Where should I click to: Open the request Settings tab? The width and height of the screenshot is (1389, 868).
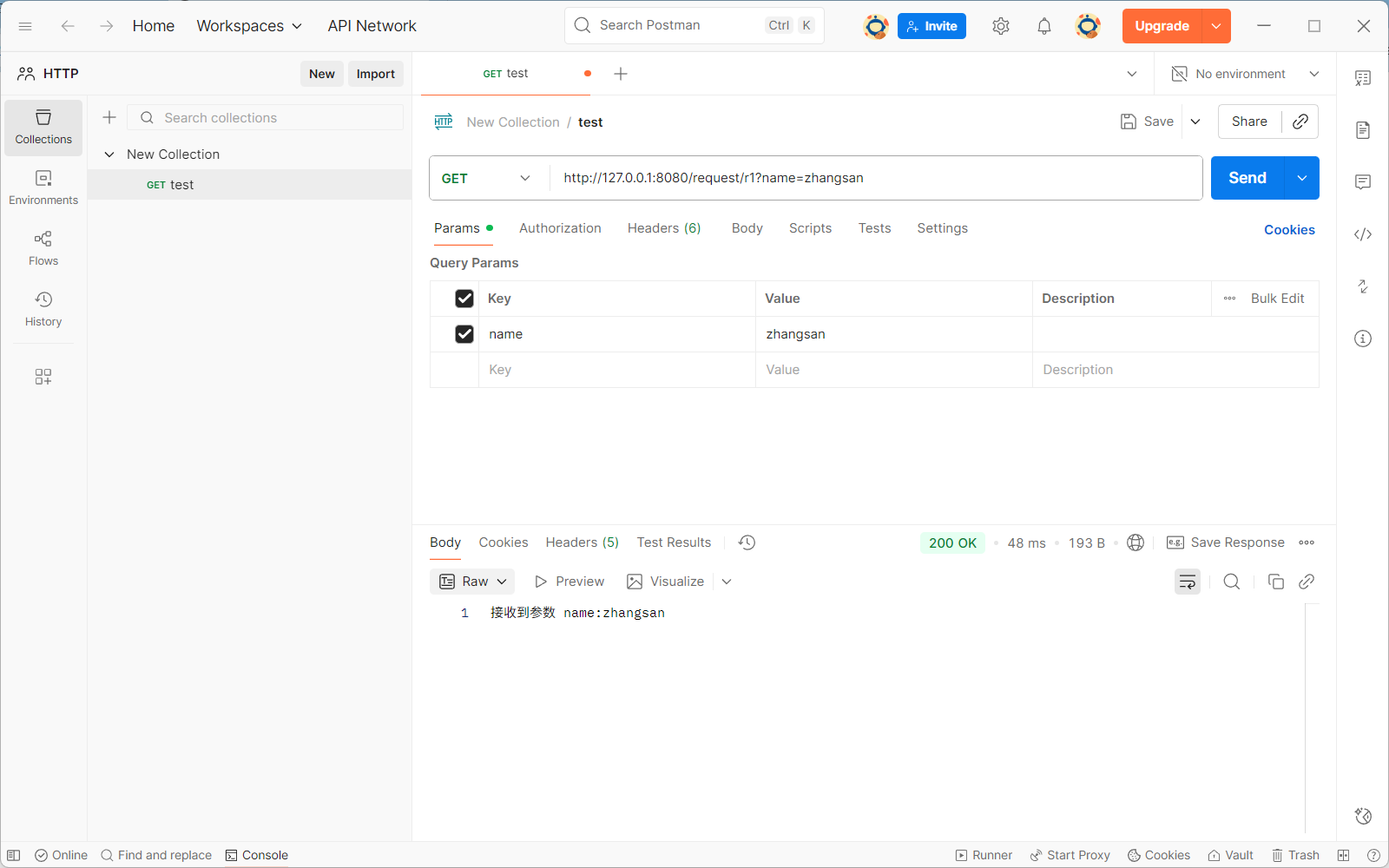(x=942, y=228)
